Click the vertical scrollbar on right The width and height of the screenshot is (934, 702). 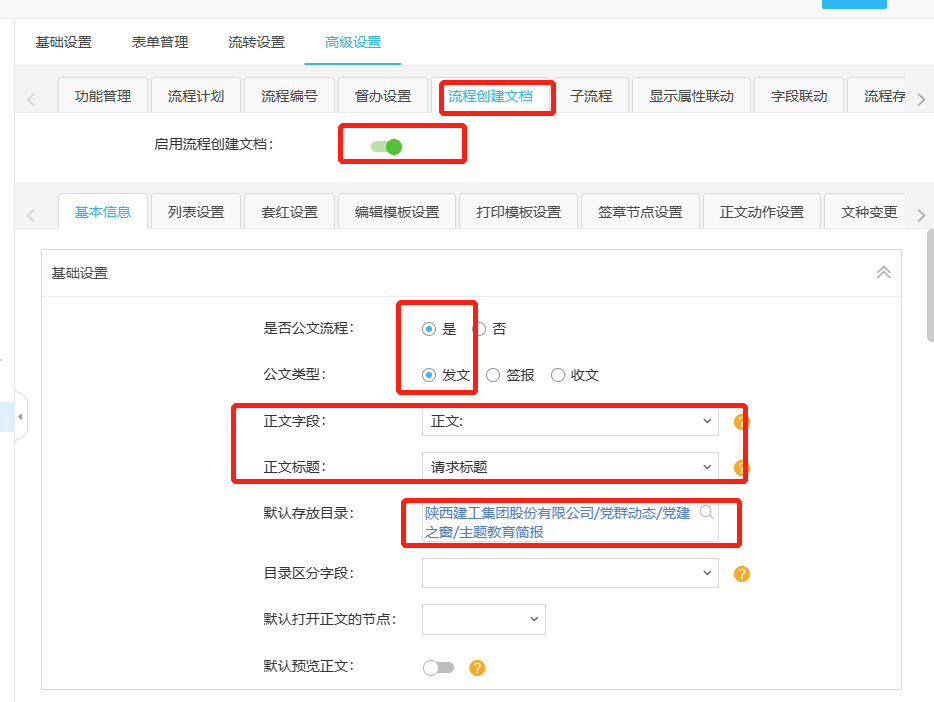pyautogui.click(x=929, y=290)
